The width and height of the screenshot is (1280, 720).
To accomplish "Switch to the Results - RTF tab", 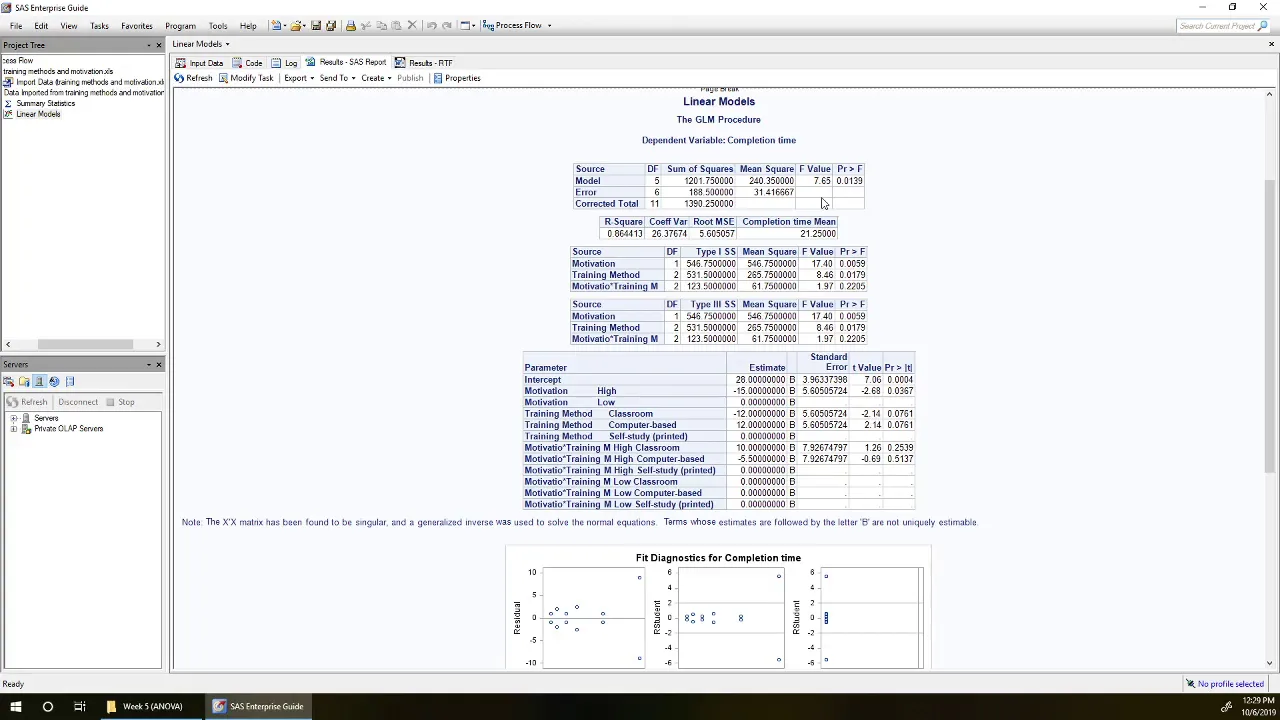I will (x=423, y=63).
